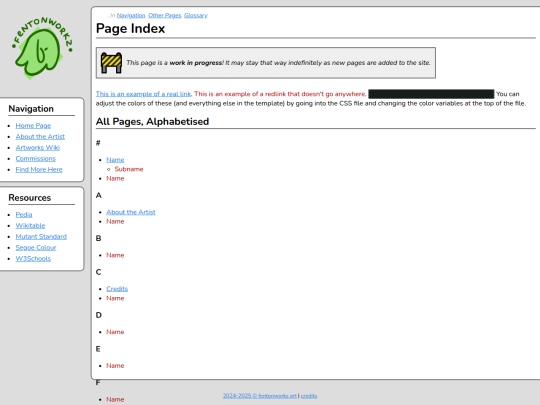540x405 pixels.
Task: Open the Navigation breadcrumb link
Action: (x=131, y=15)
